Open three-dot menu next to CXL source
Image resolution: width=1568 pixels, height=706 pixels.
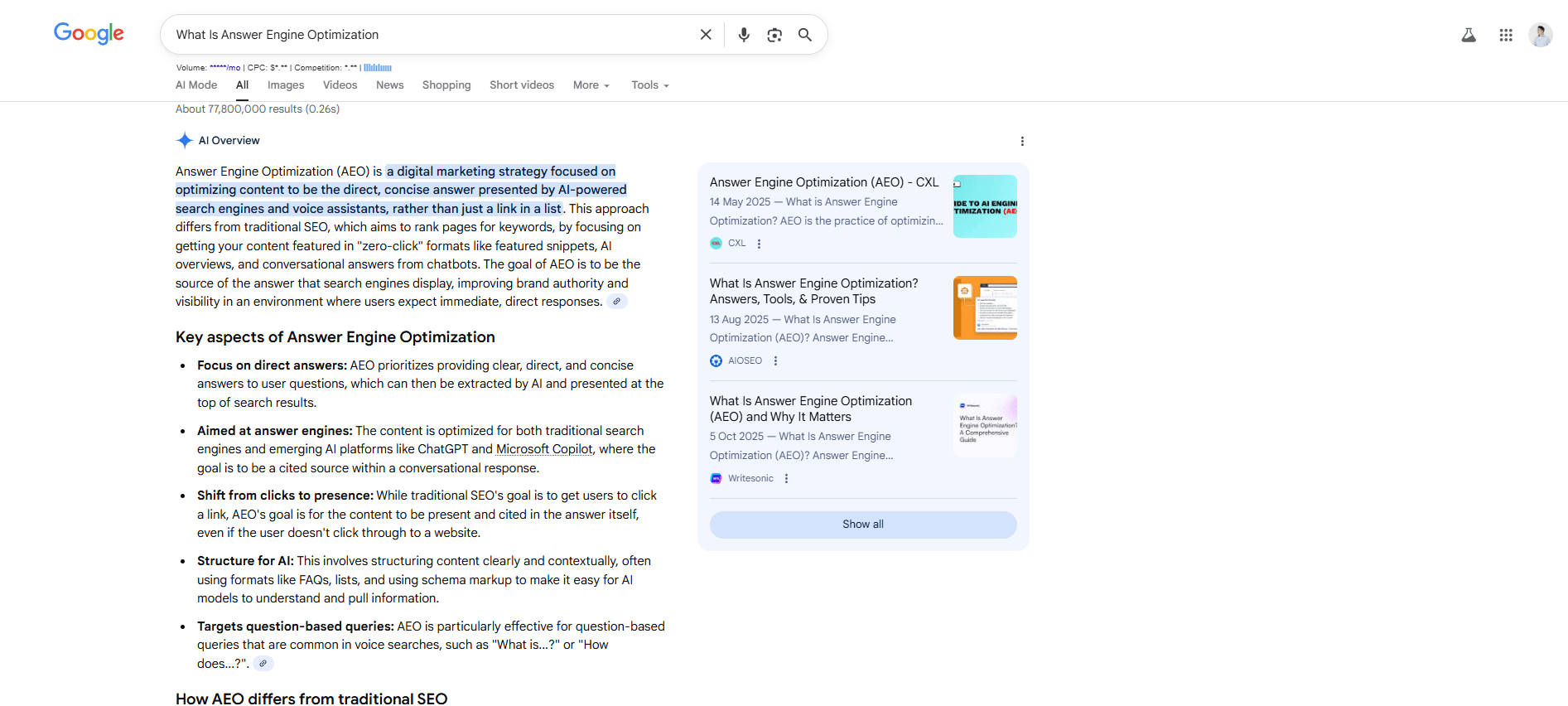coord(759,244)
